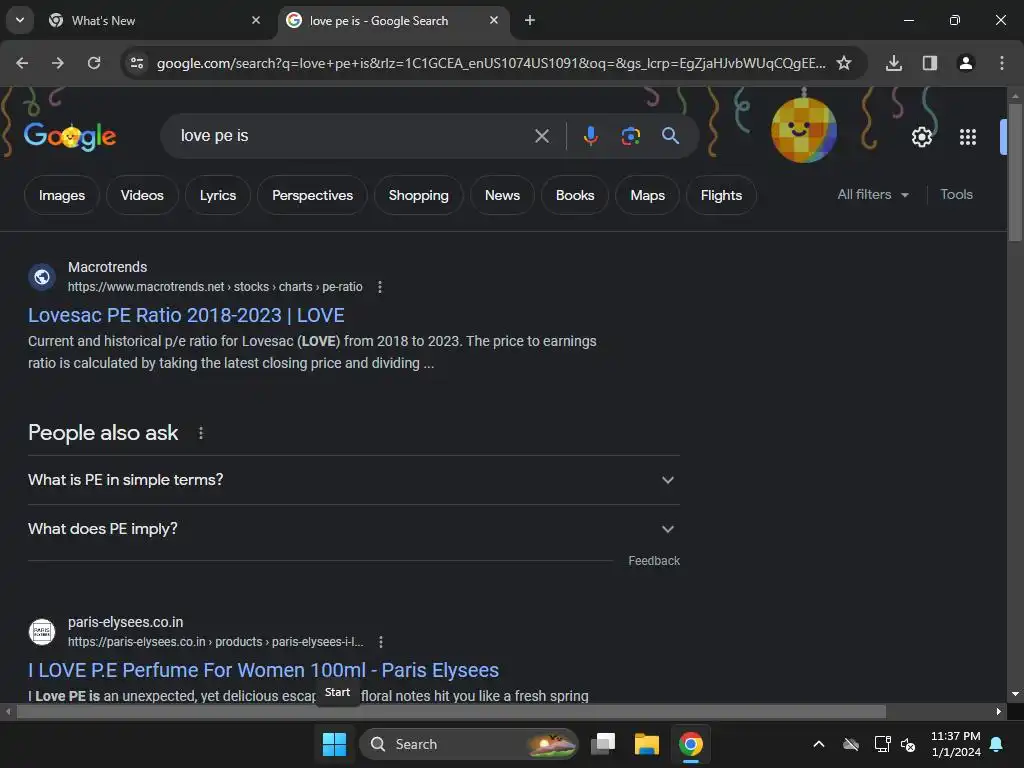Close the What's New tab
The height and width of the screenshot is (768, 1024).
click(256, 20)
